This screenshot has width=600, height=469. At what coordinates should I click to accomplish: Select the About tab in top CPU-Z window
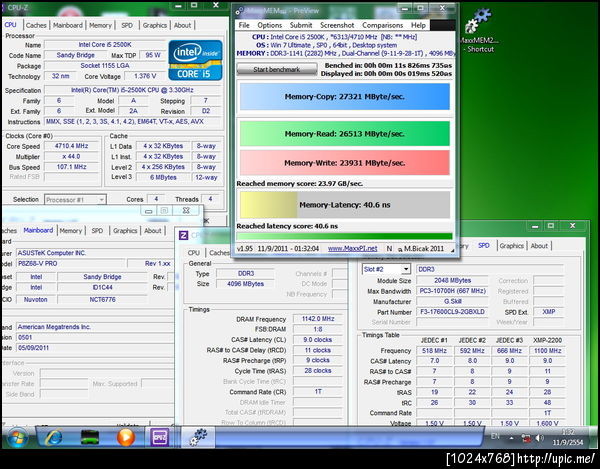[182, 25]
